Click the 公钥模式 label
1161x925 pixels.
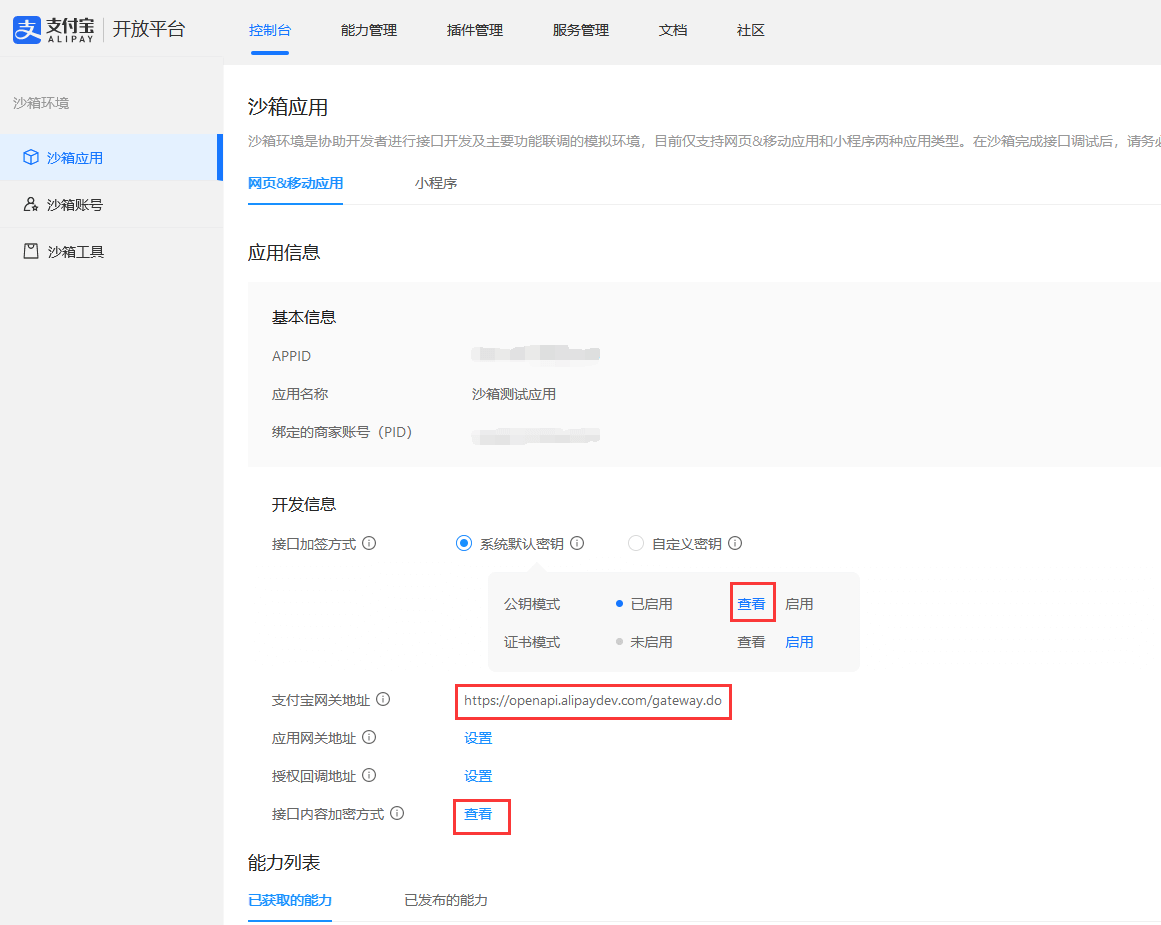(532, 604)
